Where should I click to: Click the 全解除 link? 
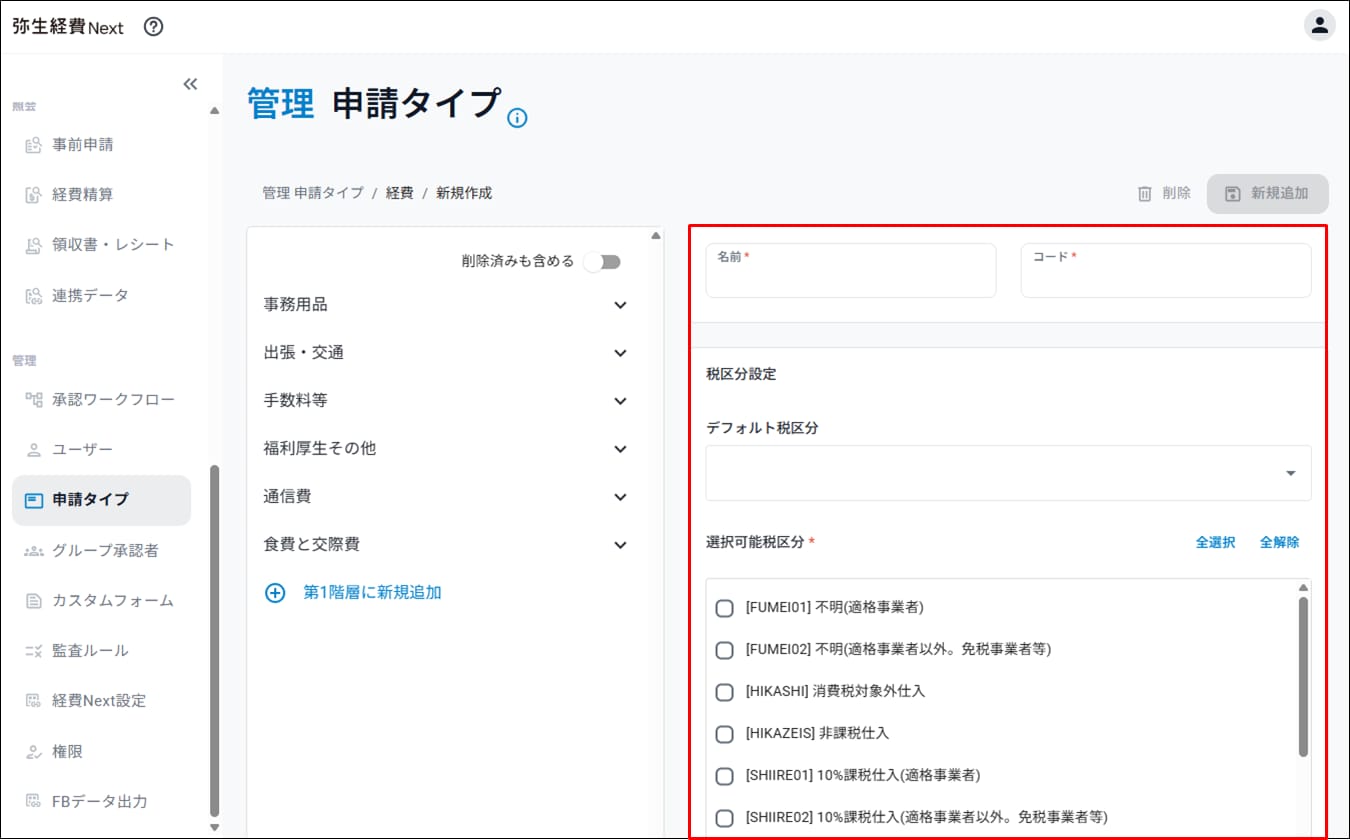point(1279,542)
